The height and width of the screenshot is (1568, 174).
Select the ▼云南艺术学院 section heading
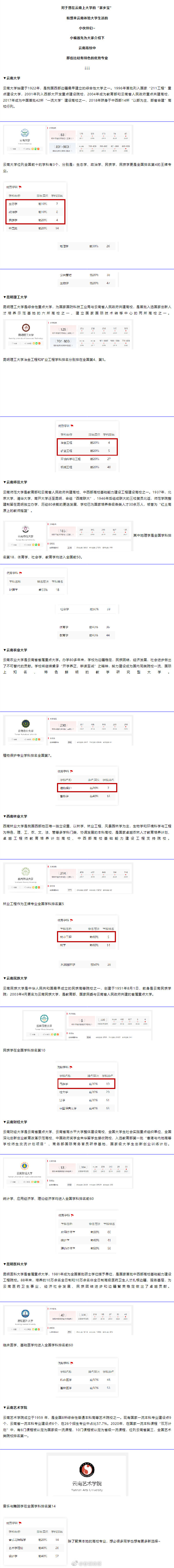pyautogui.click(x=15, y=1407)
